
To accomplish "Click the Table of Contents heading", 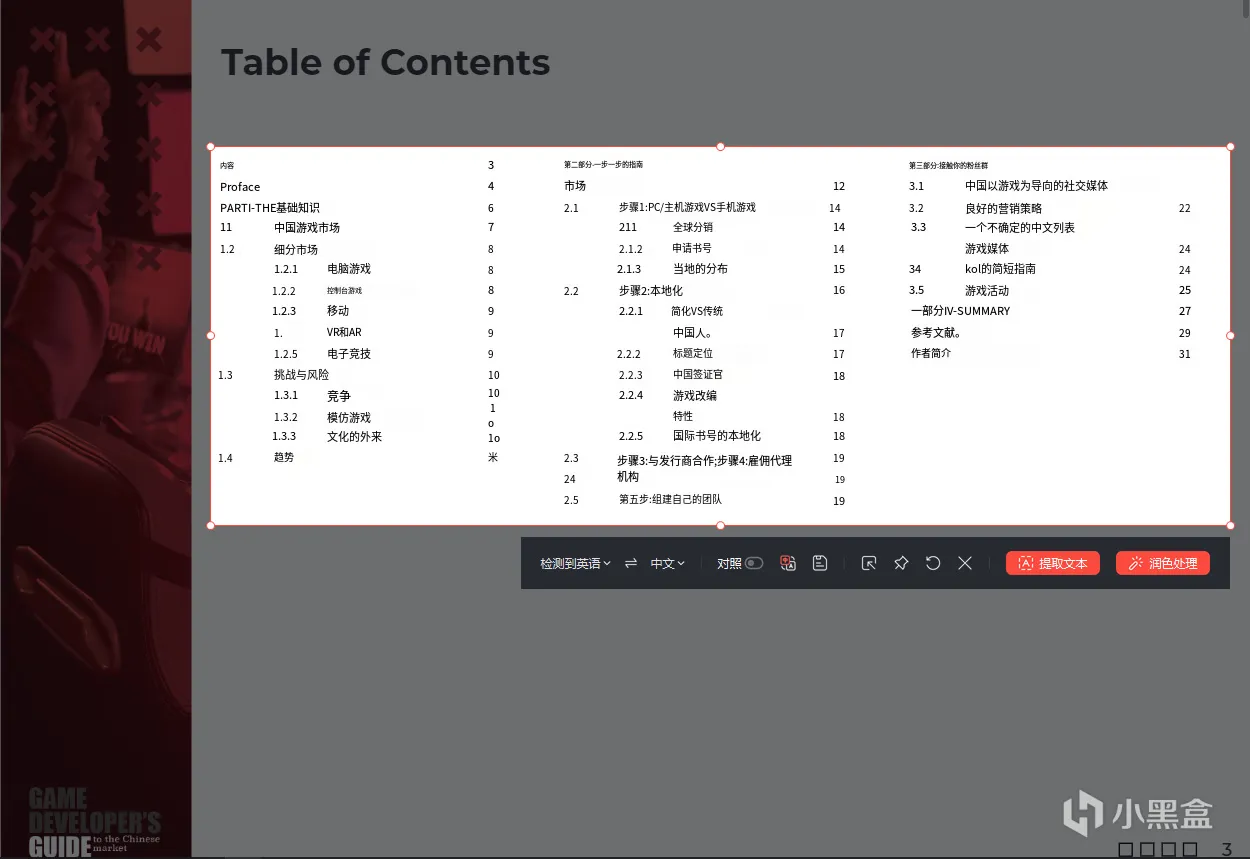I will point(386,62).
